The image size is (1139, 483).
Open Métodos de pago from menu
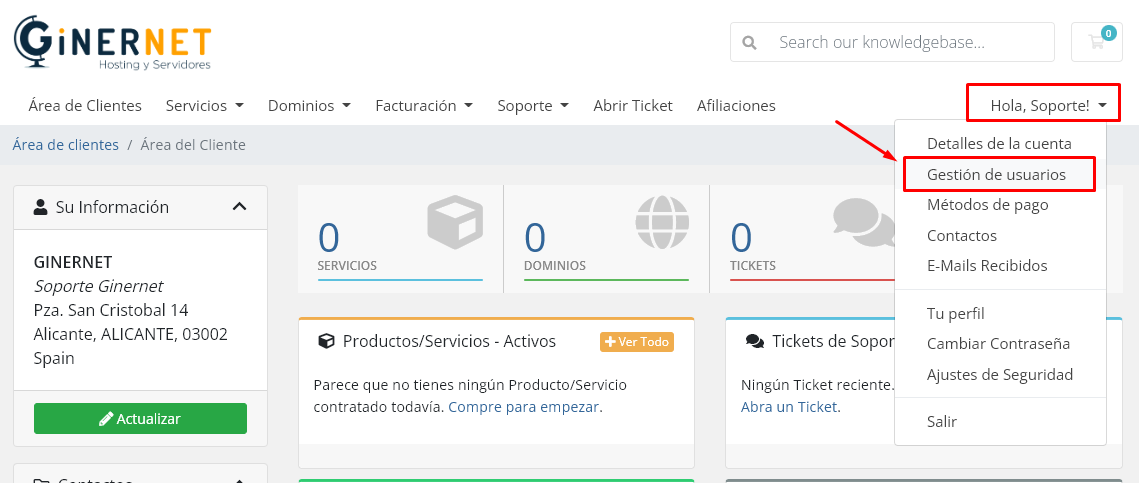click(x=987, y=204)
